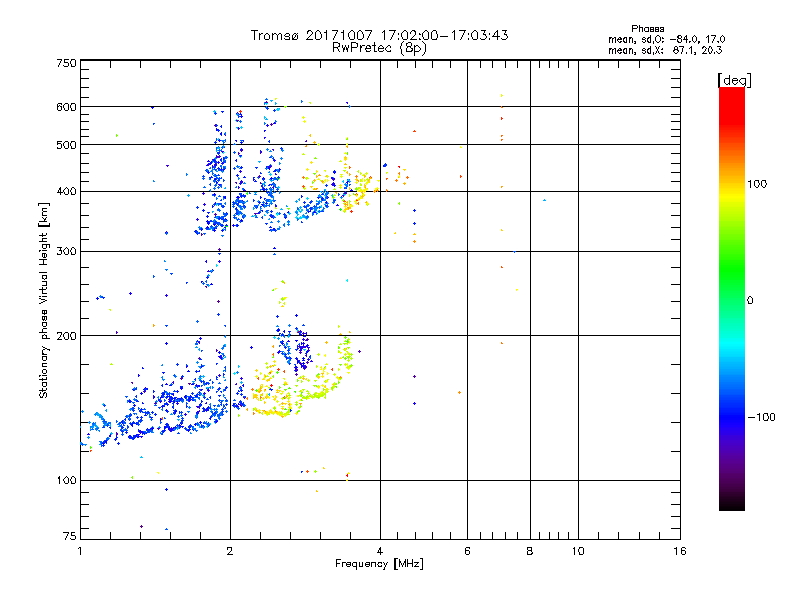Click the plot title 'Tromsø 20171007 17:02:00-17:03:43'
The width and height of the screenshot is (800, 600).
[x=379, y=35]
